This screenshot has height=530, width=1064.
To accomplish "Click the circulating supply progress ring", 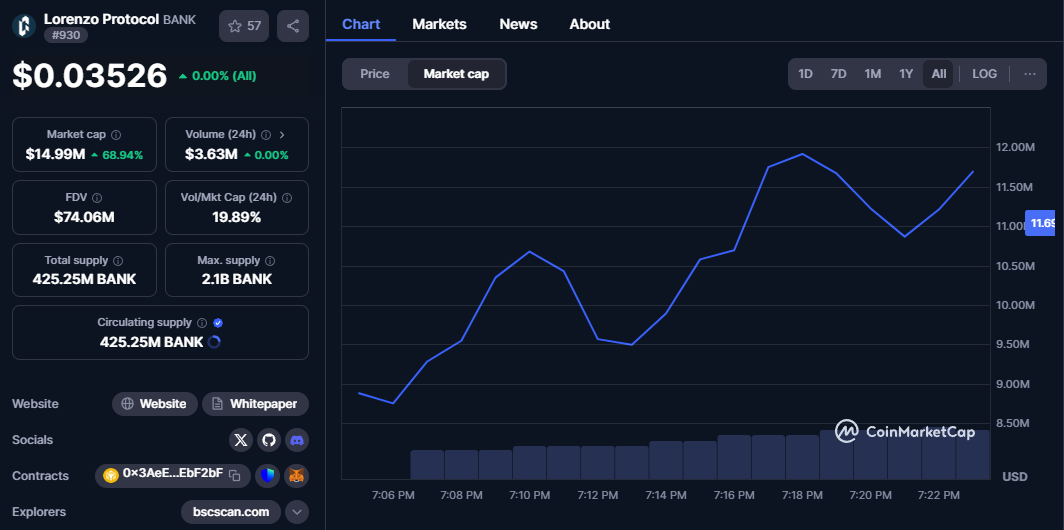I will pos(214,342).
